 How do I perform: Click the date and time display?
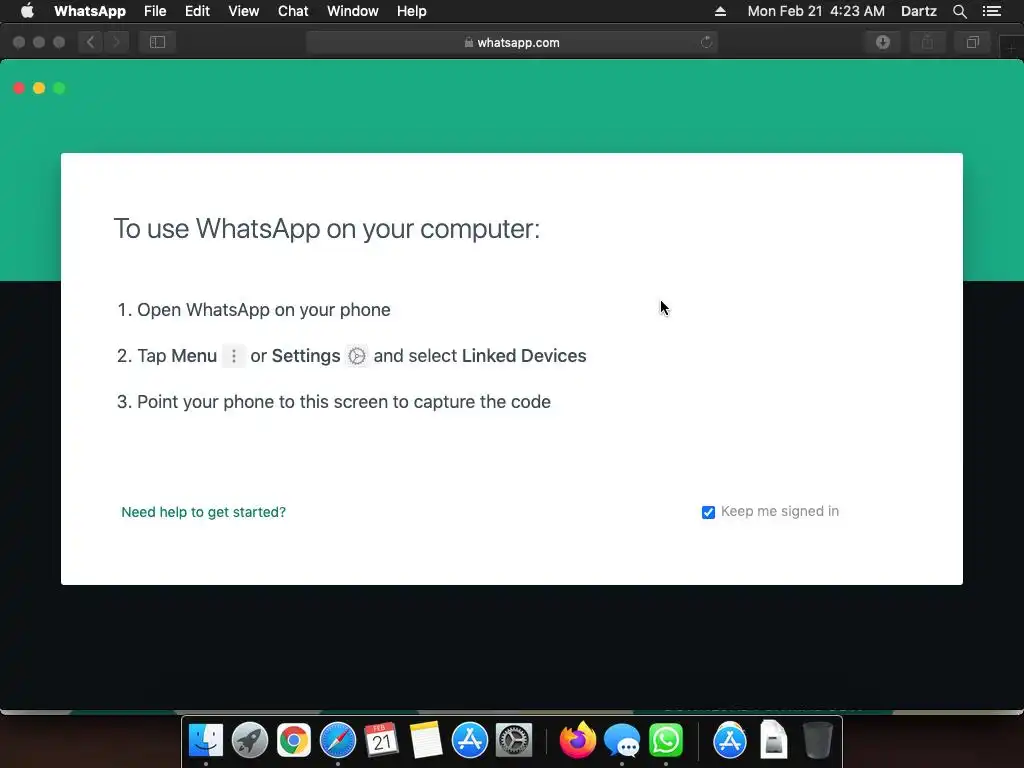tap(816, 11)
